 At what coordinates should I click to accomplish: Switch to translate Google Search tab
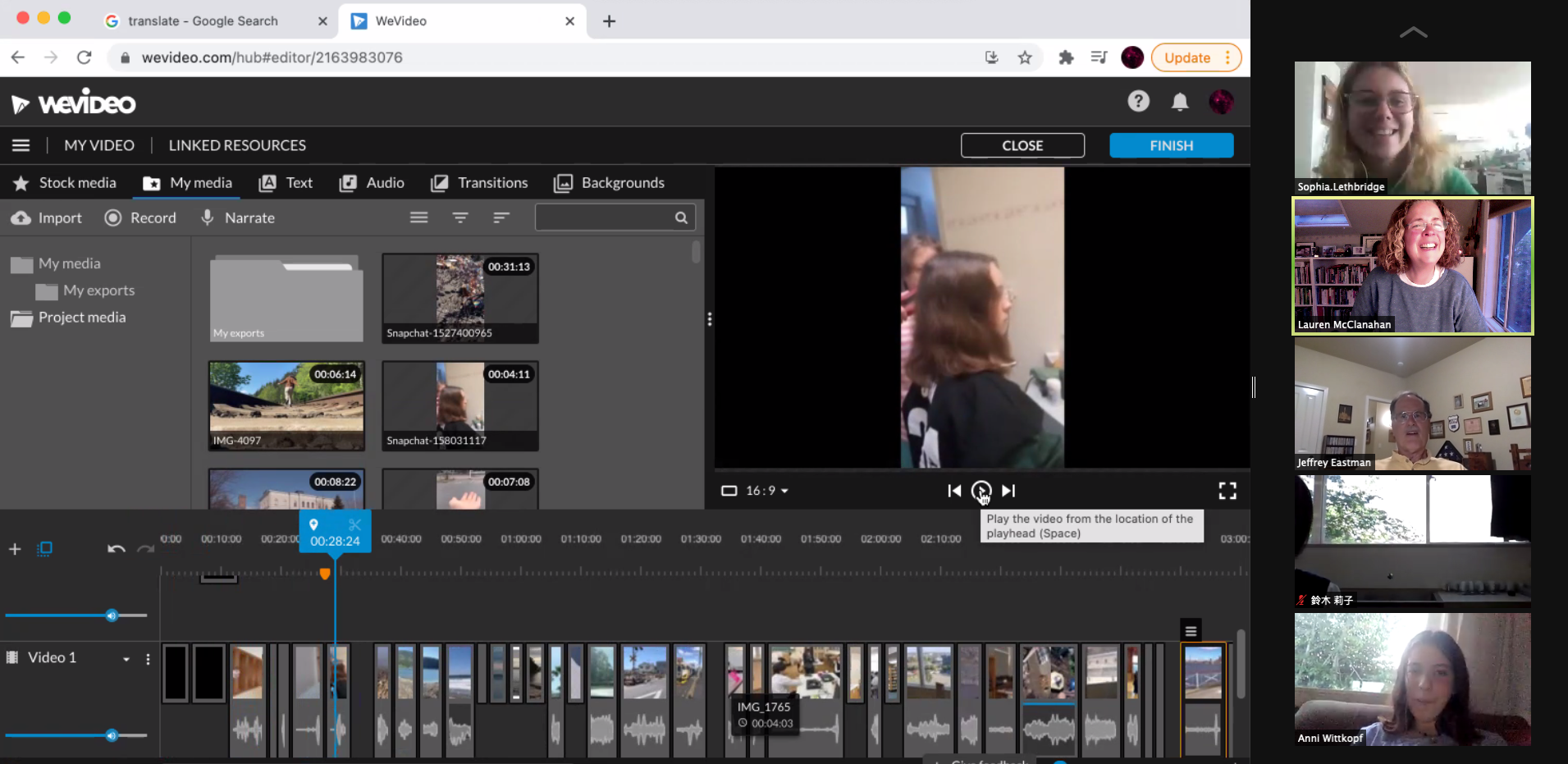tap(213, 21)
